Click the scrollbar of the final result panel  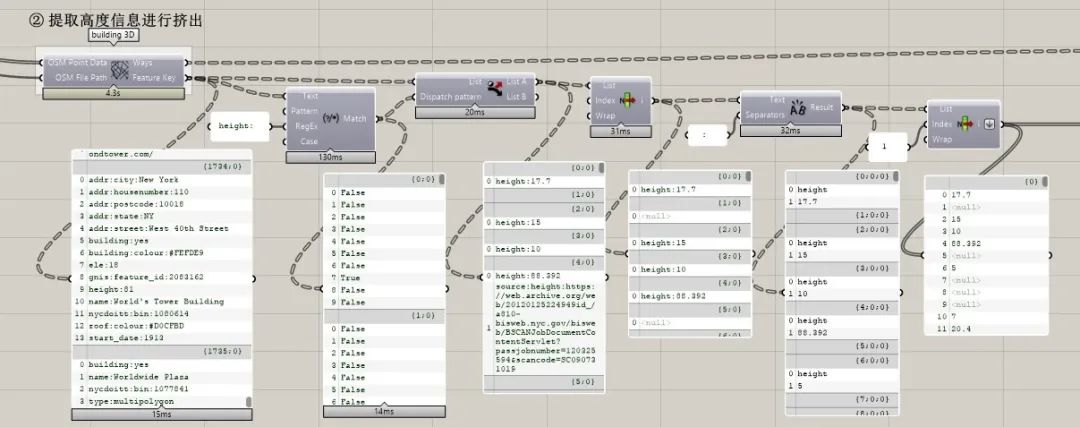click(1045, 182)
